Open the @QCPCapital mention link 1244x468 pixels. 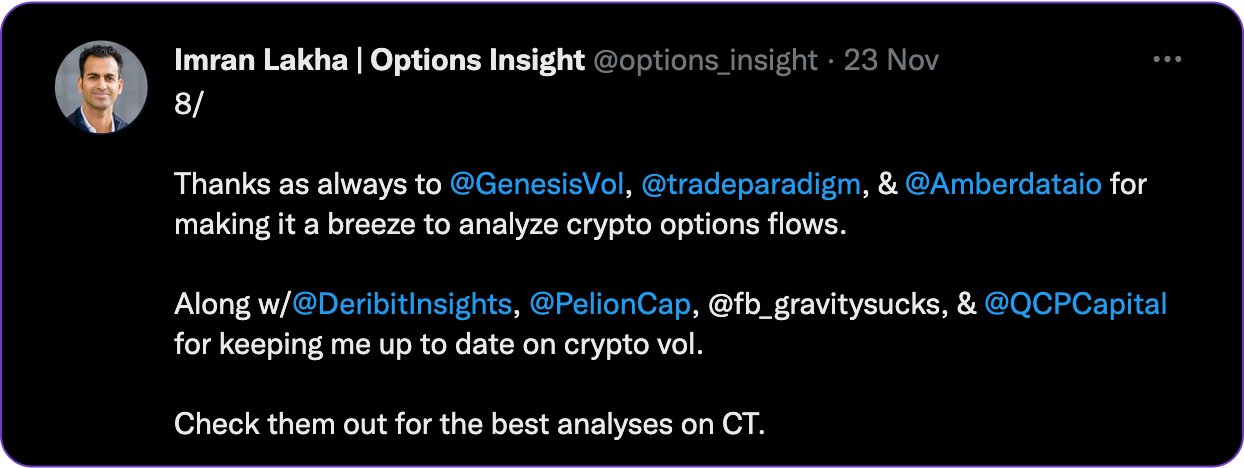coord(1075,305)
